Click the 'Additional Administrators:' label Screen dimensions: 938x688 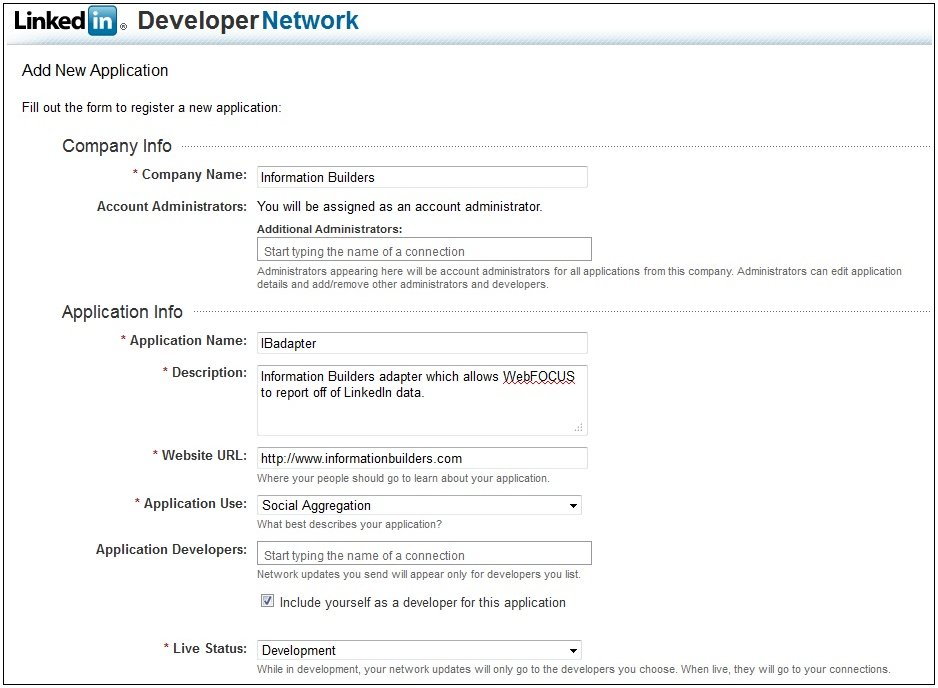tap(330, 229)
